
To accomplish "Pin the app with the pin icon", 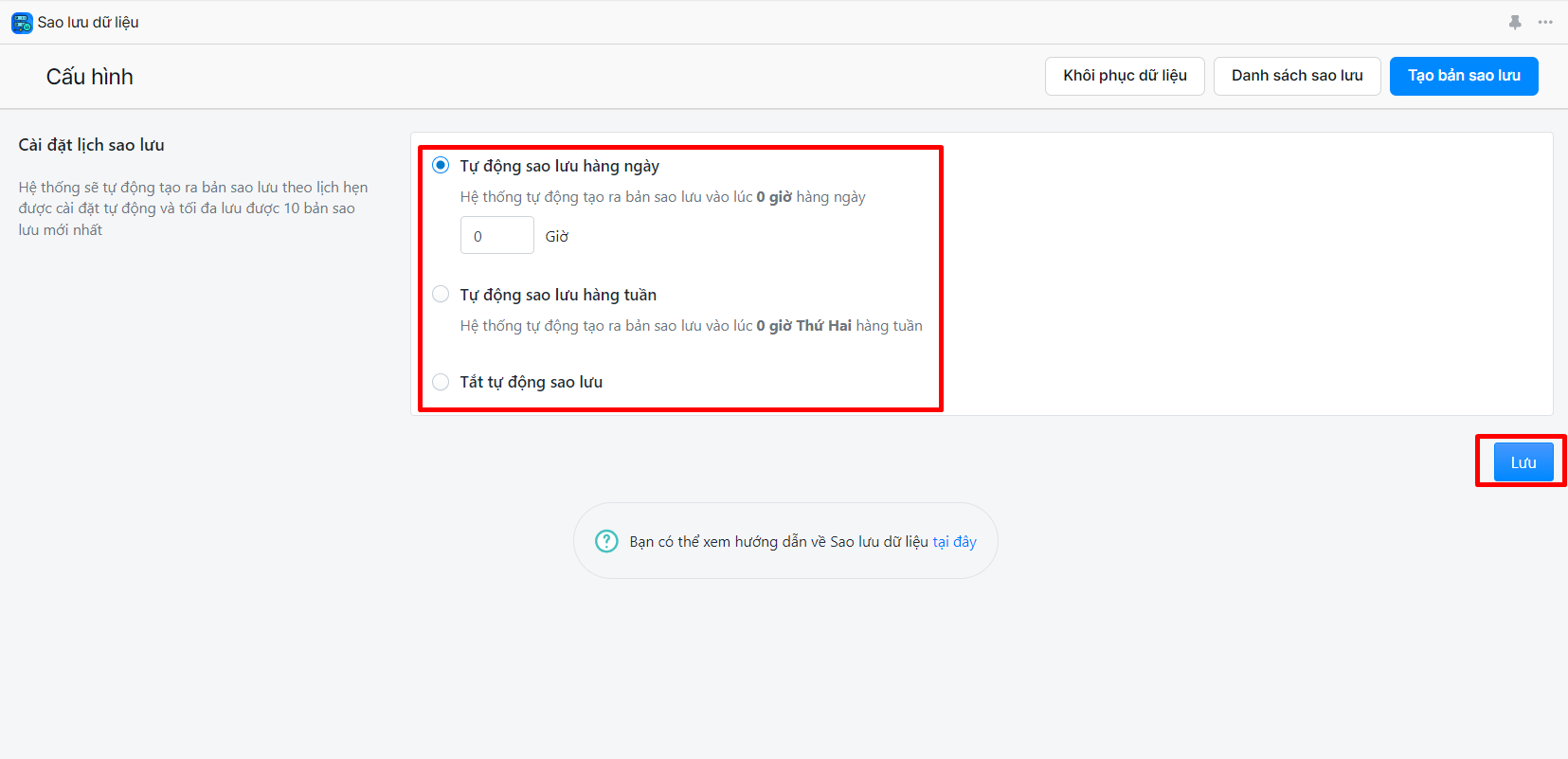I will pos(1515,22).
